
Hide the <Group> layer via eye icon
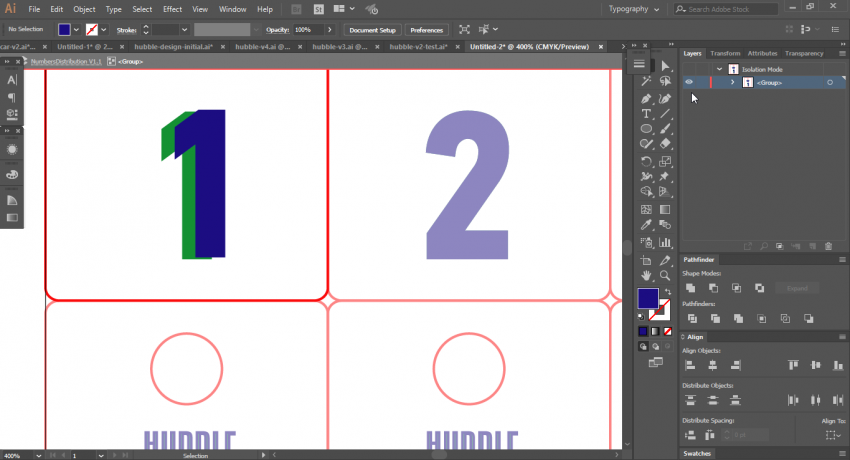coord(689,83)
